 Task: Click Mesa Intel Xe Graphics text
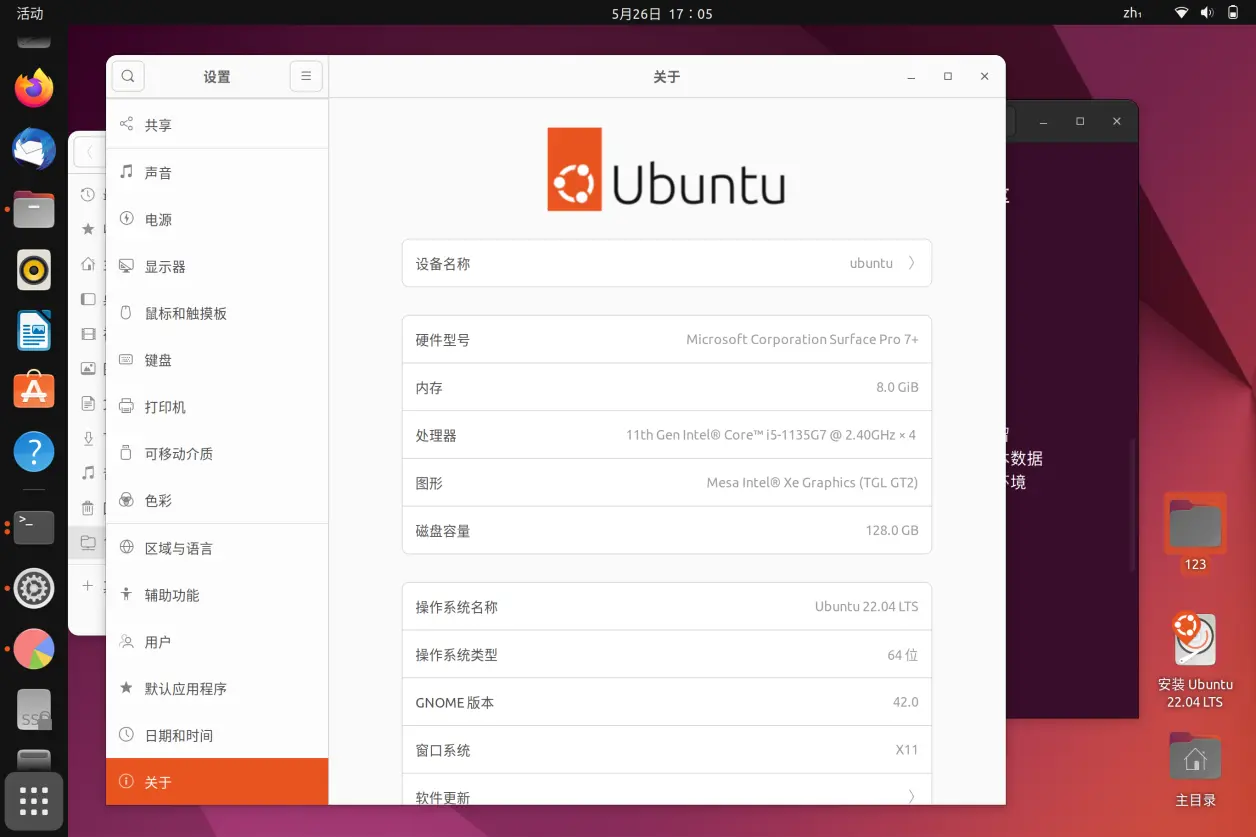tap(812, 483)
